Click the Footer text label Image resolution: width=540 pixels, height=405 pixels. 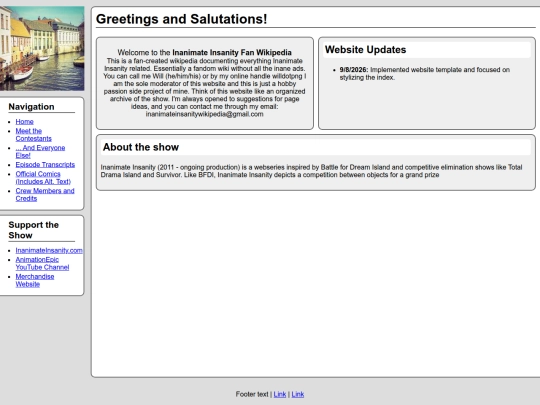click(252, 394)
